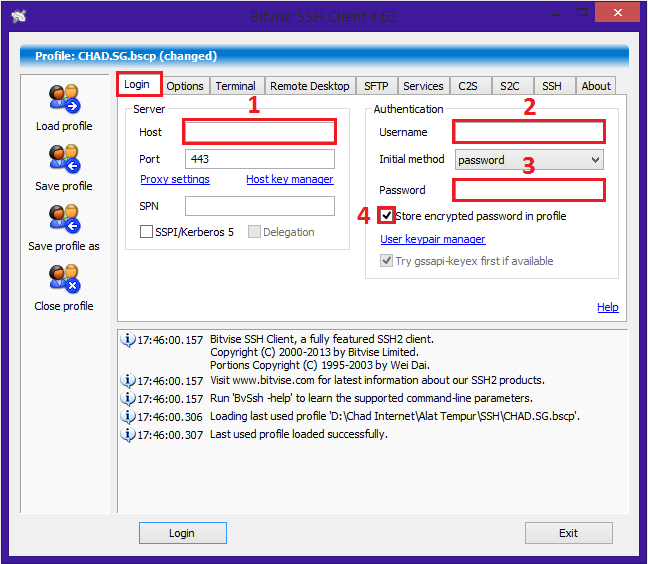Open User keypair manager link
Image resolution: width=648 pixels, height=564 pixels.
tap(433, 239)
